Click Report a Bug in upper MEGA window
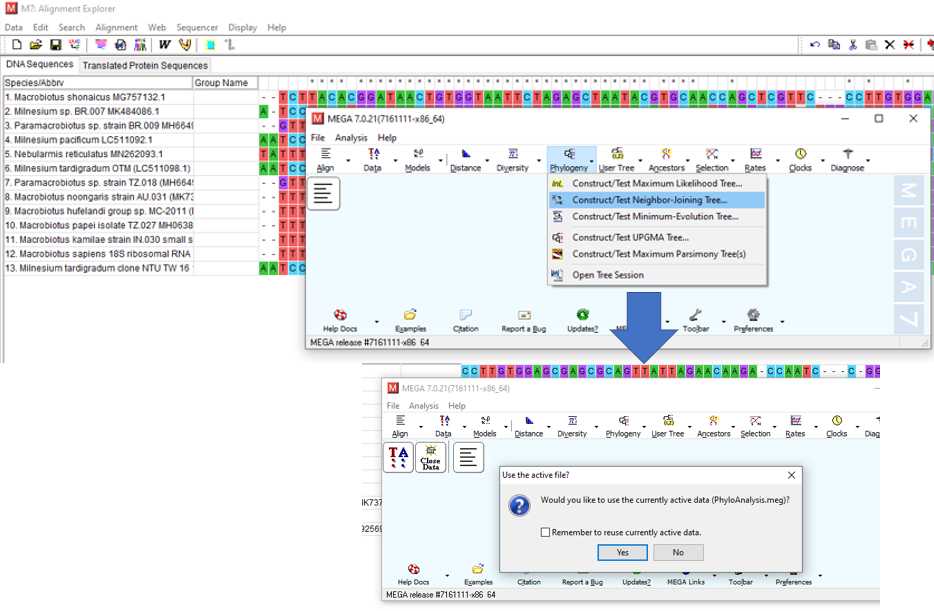The height and width of the screenshot is (611, 934). [524, 320]
